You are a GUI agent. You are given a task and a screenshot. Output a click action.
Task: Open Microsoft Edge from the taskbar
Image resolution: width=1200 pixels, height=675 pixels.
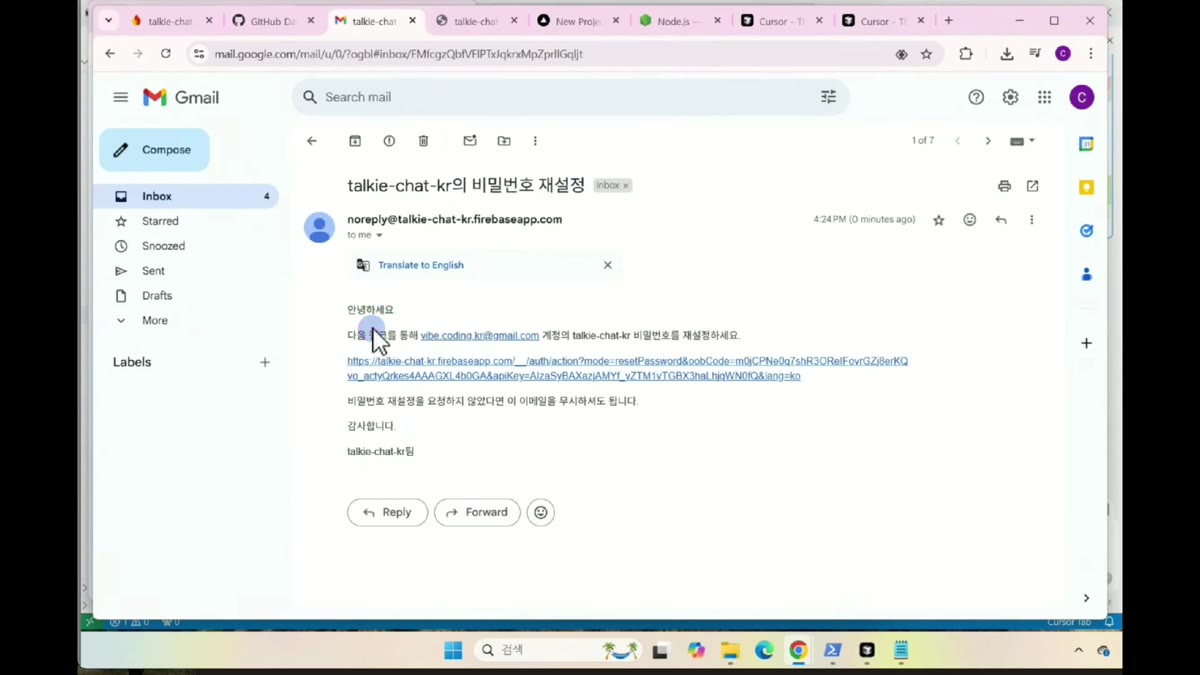[x=764, y=650]
